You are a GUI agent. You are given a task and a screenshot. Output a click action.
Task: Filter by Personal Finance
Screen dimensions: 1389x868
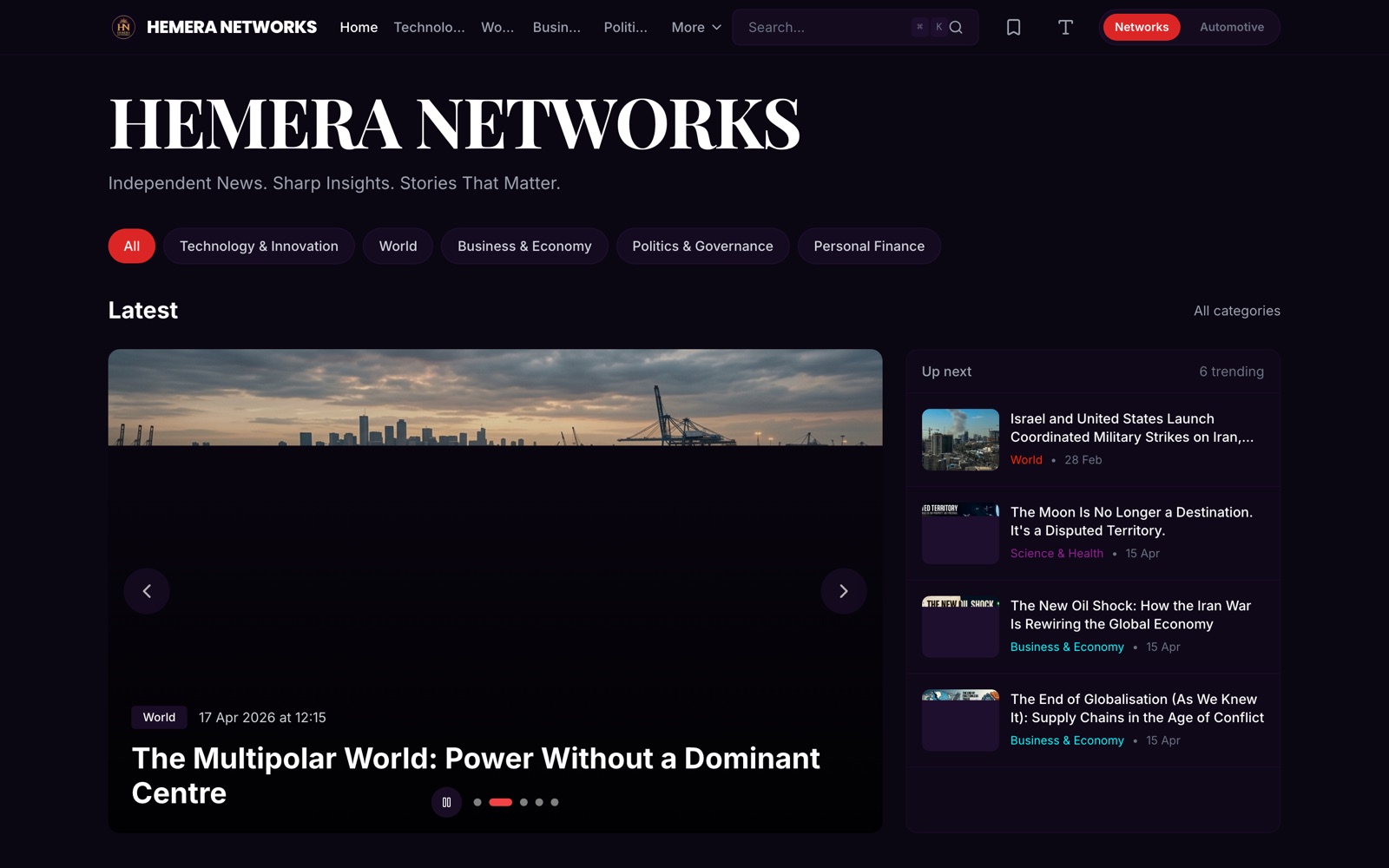tap(869, 246)
